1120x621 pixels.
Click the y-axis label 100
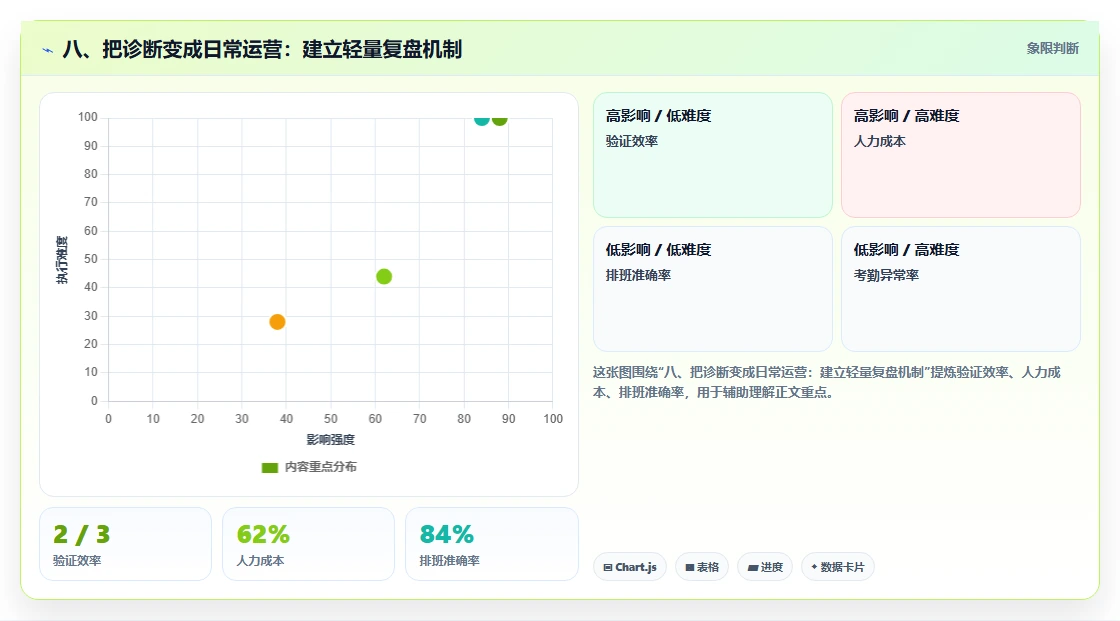pyautogui.click(x=88, y=117)
